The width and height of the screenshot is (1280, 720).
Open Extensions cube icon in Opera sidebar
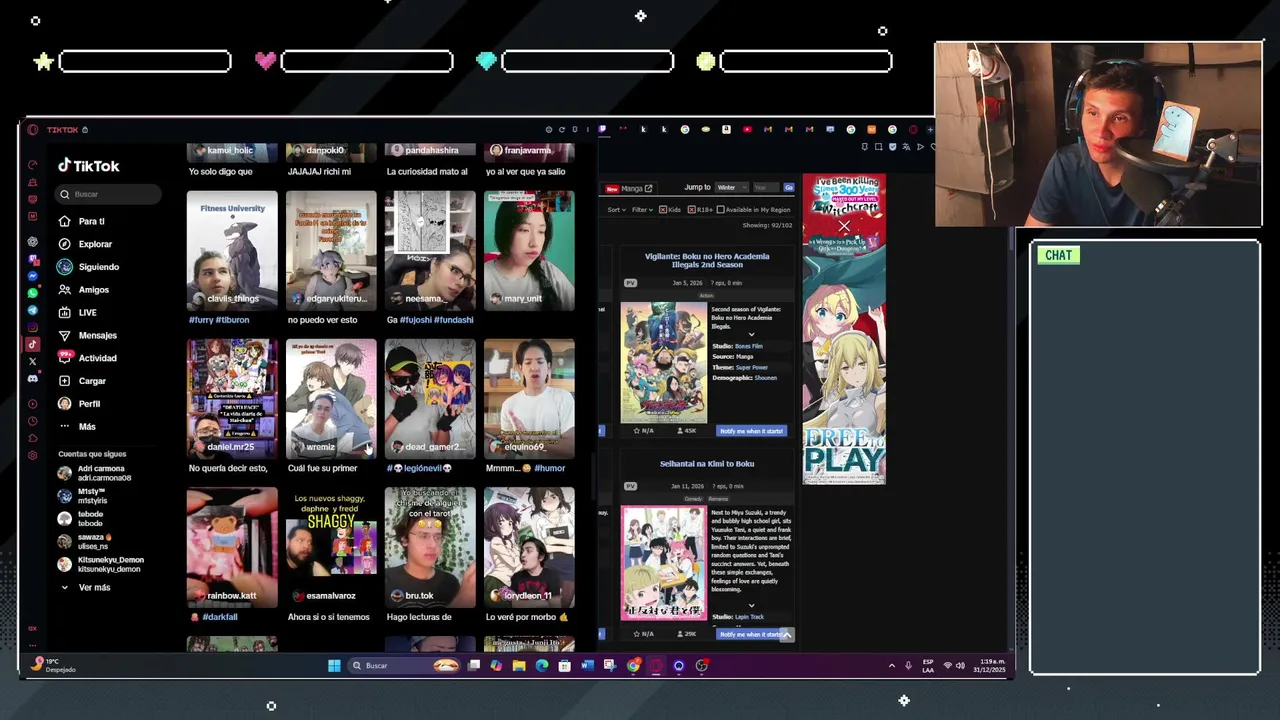click(32, 438)
